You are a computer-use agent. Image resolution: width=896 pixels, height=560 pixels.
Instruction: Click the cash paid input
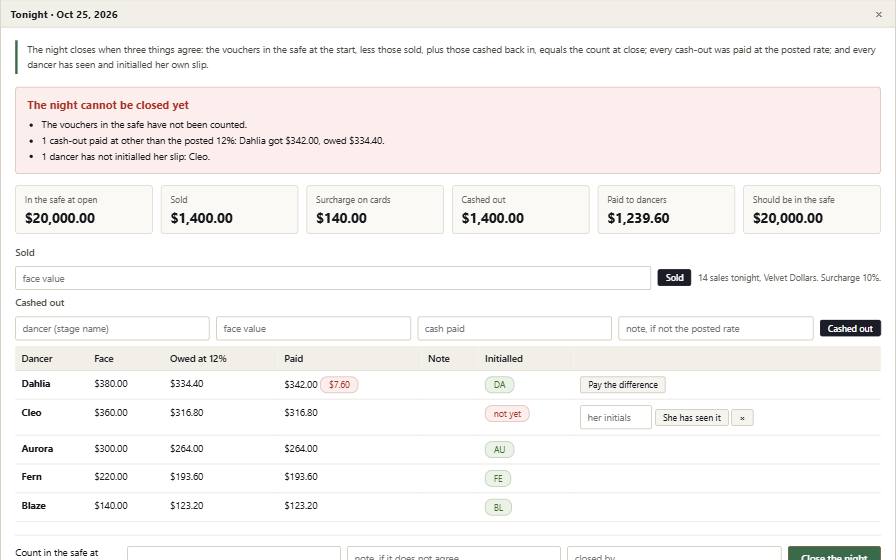[514, 329]
